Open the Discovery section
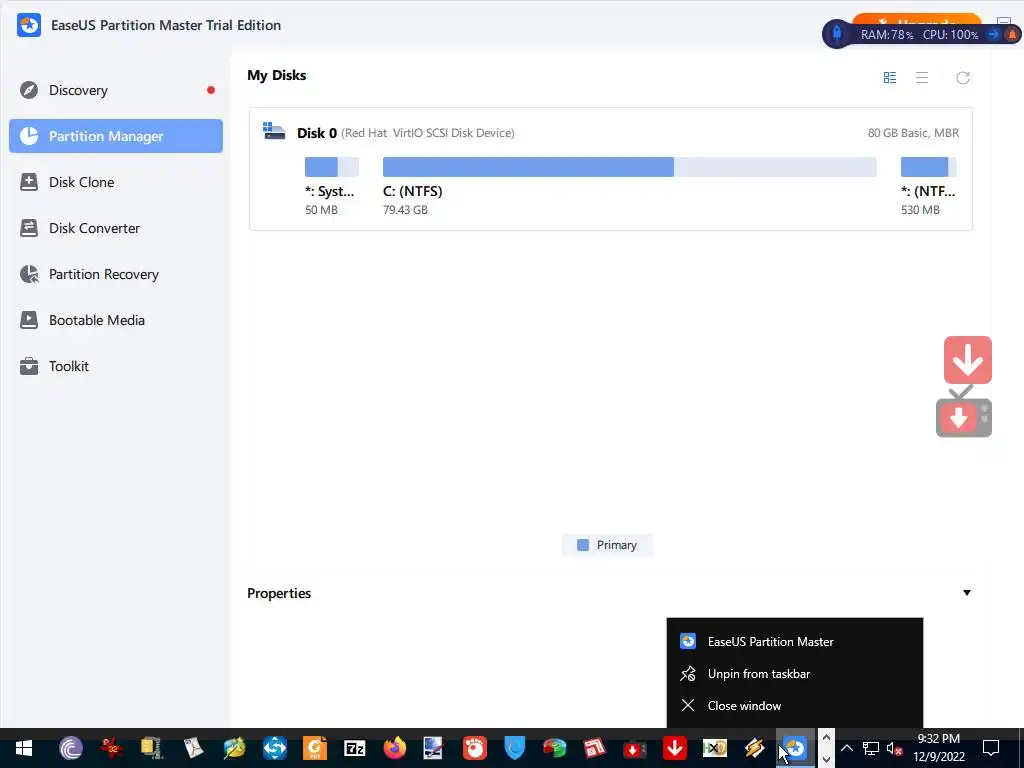The height and width of the screenshot is (768, 1024). [116, 90]
